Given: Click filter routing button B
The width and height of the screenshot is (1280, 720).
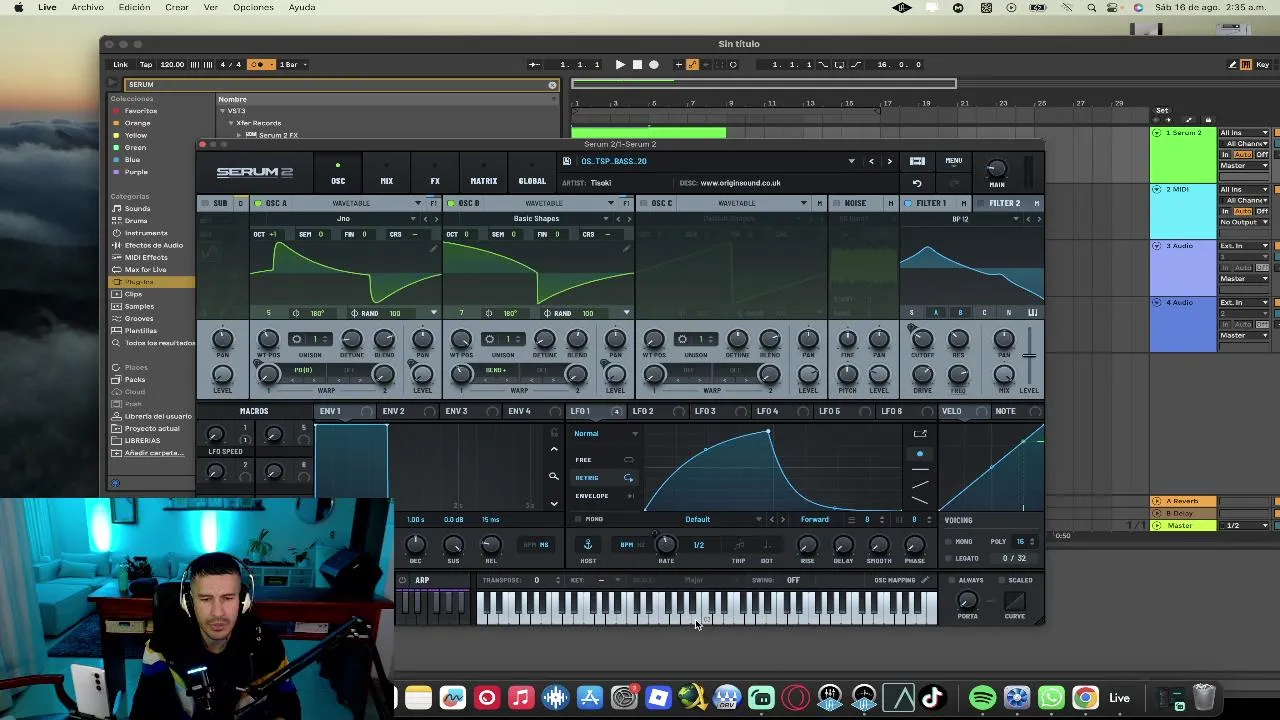Looking at the screenshot, I should coord(960,313).
